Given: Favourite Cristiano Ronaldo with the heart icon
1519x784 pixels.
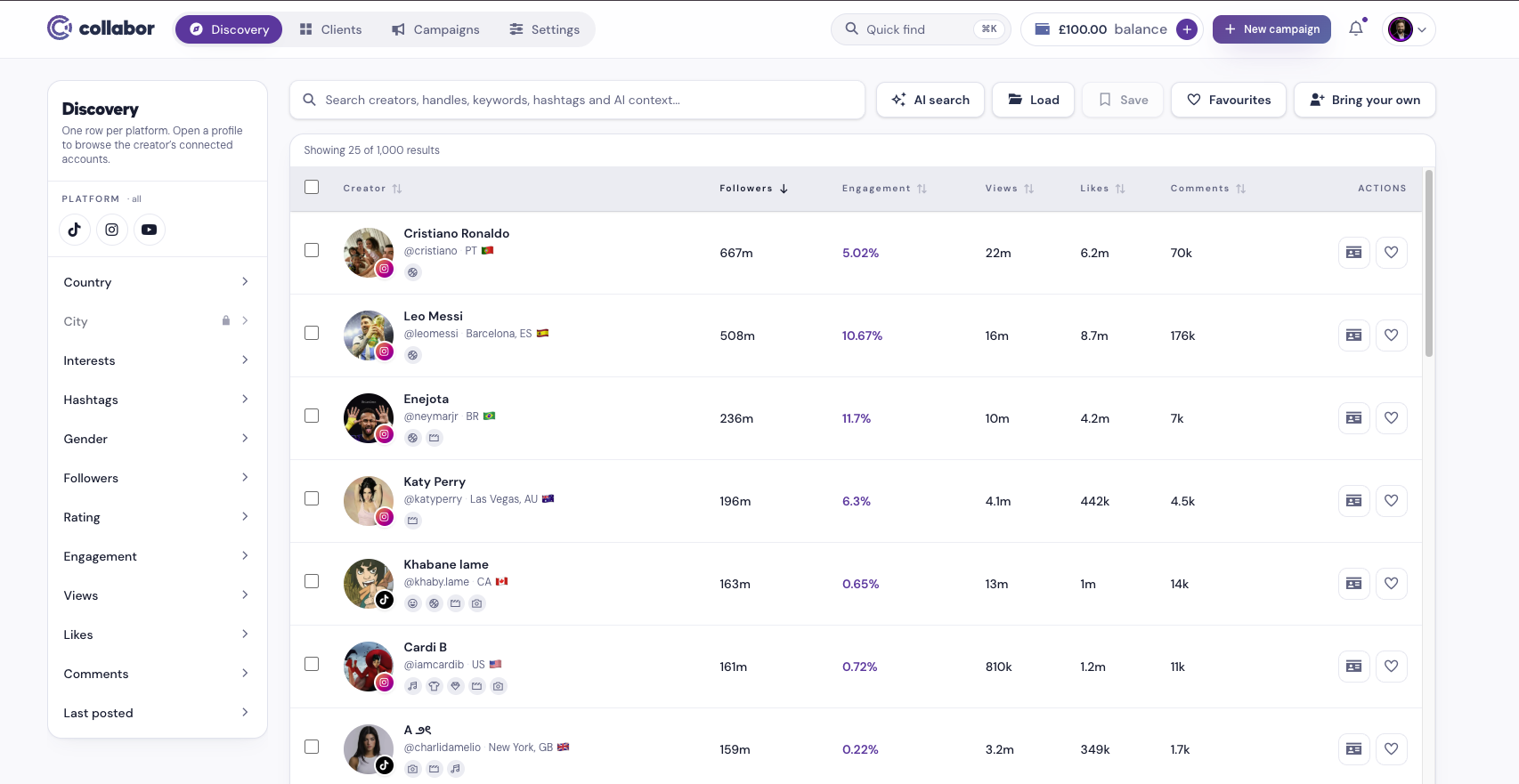Looking at the screenshot, I should click(1392, 253).
